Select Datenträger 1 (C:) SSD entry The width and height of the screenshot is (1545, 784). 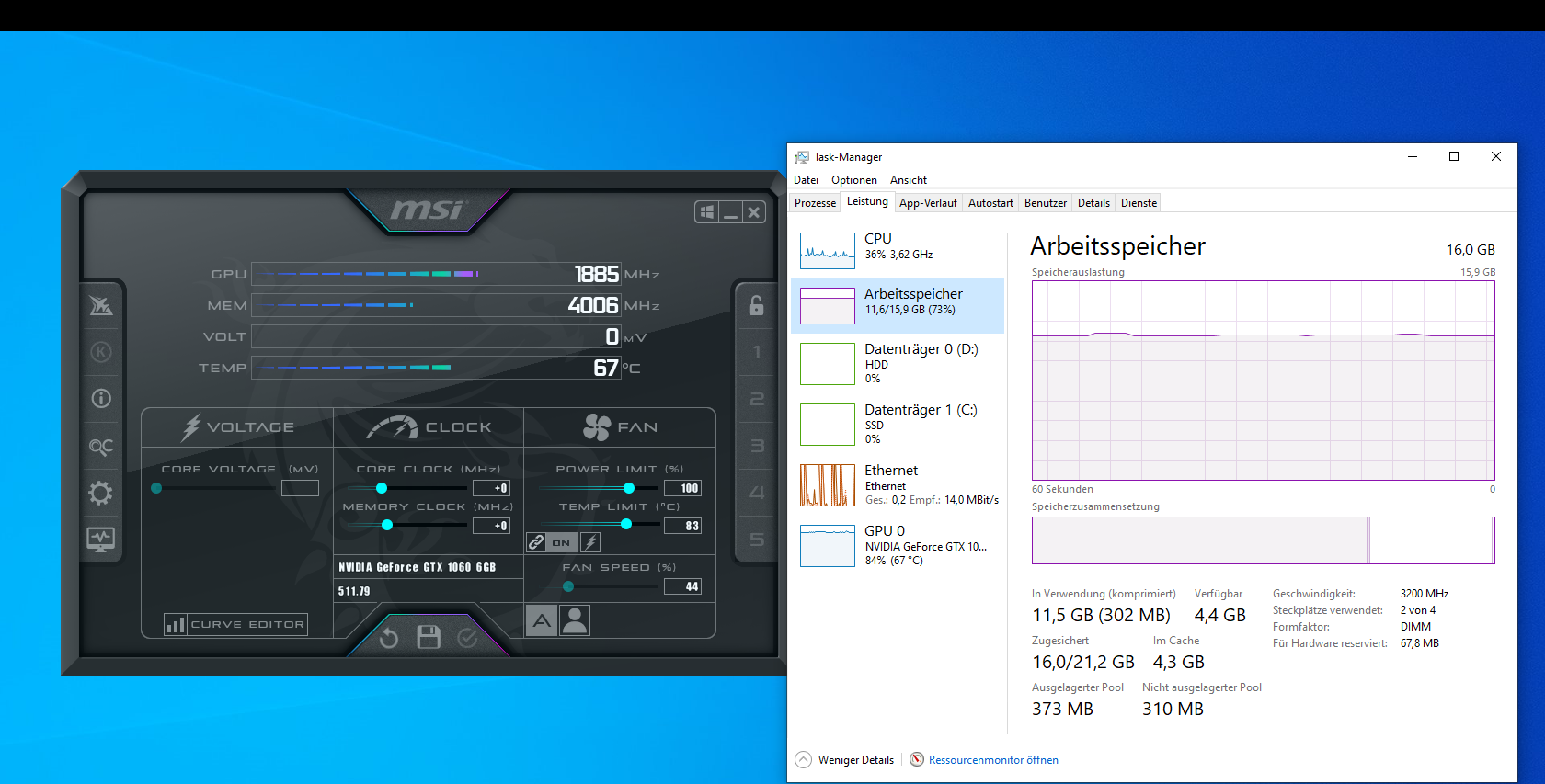tap(898, 424)
